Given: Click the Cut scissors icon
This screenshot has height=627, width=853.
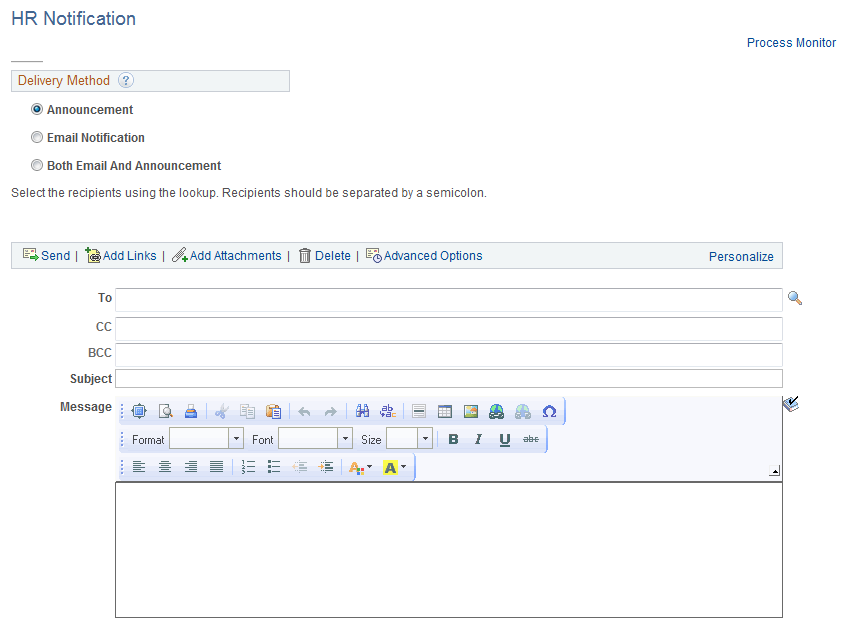Looking at the screenshot, I should tap(221, 412).
